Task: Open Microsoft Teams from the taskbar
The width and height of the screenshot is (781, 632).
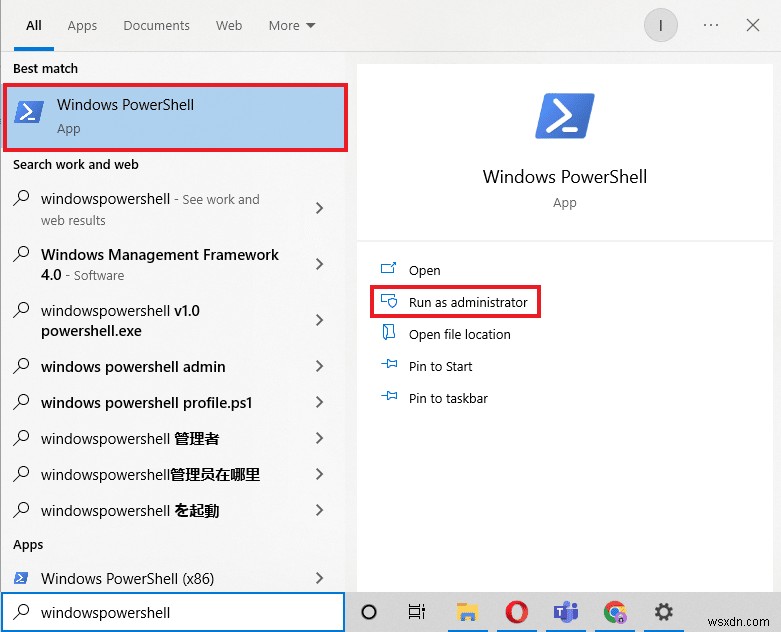Action: (566, 612)
